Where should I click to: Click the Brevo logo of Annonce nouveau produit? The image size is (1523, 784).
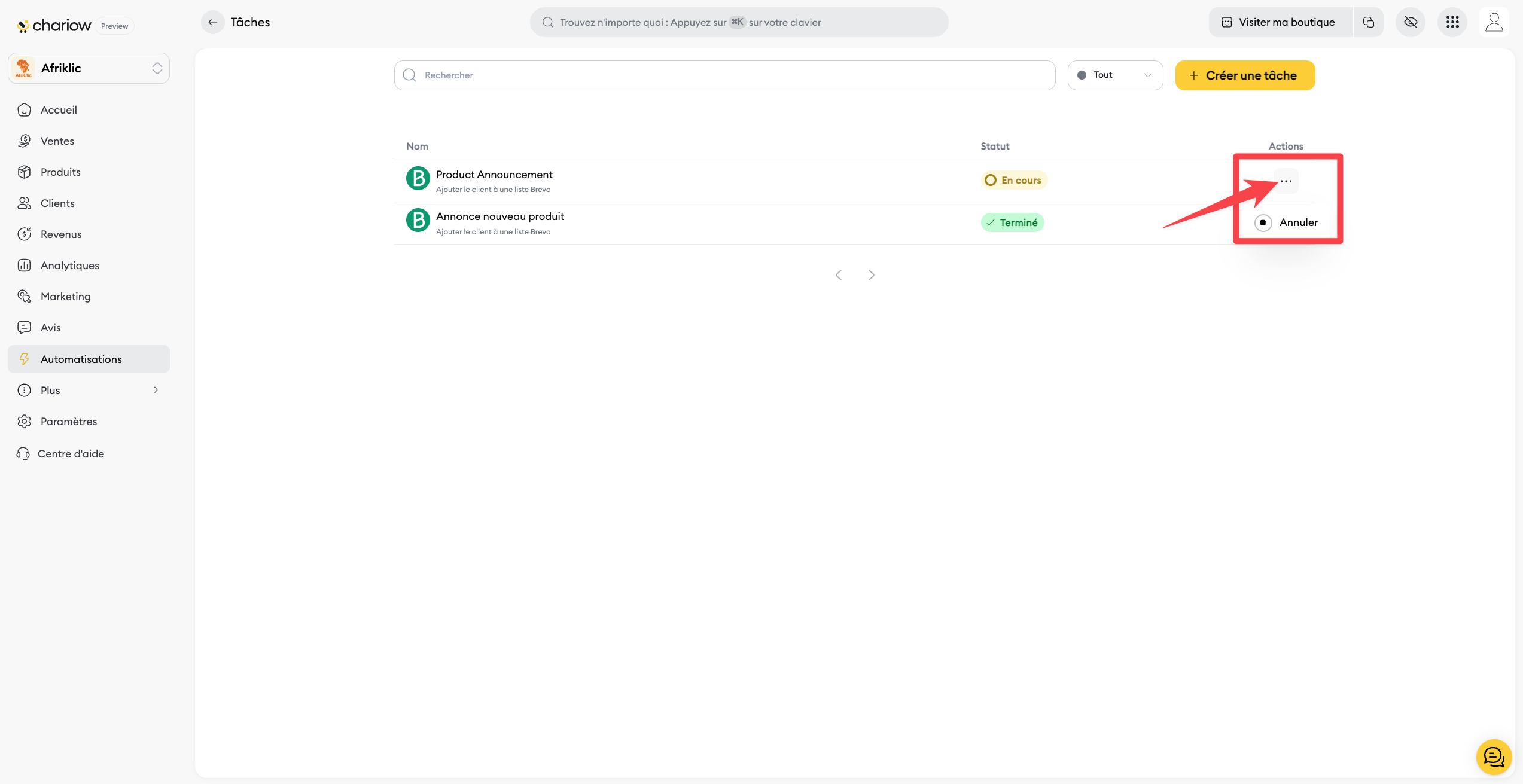coord(418,221)
